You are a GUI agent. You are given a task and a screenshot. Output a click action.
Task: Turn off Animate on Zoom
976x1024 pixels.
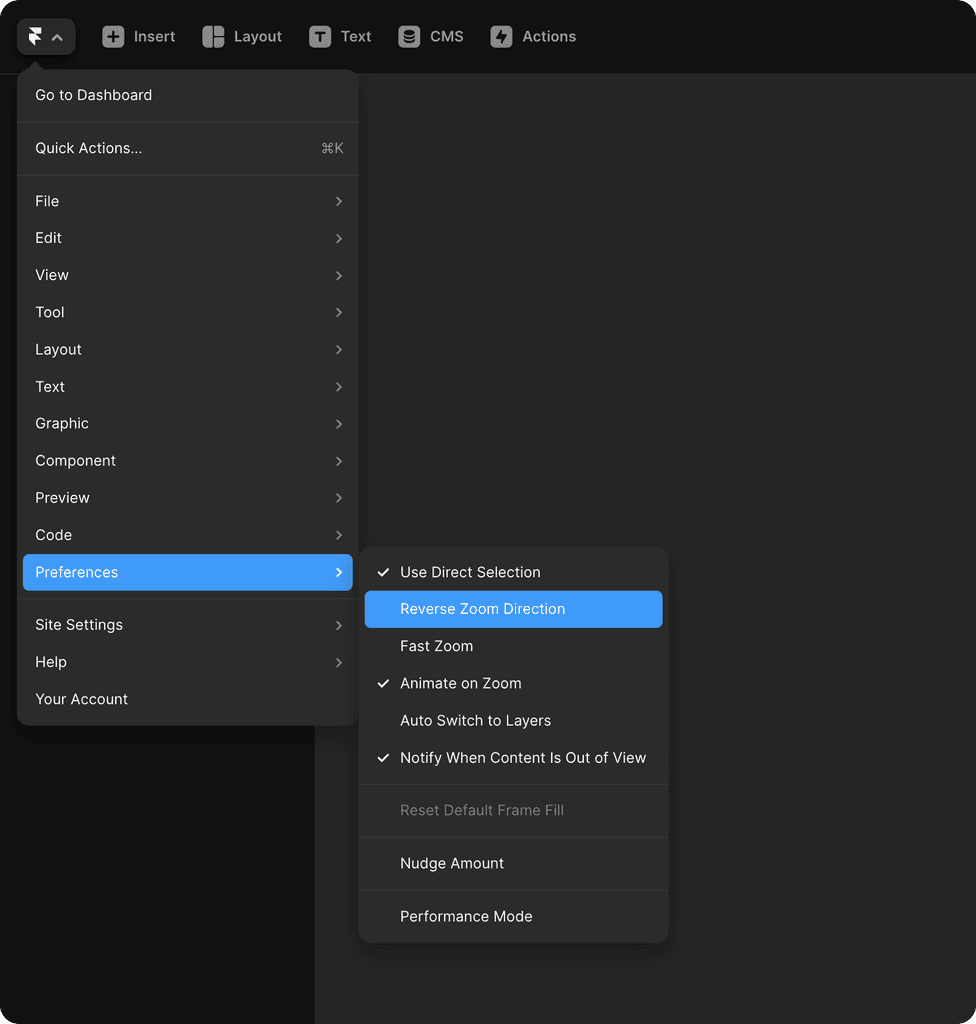pyautogui.click(x=461, y=683)
